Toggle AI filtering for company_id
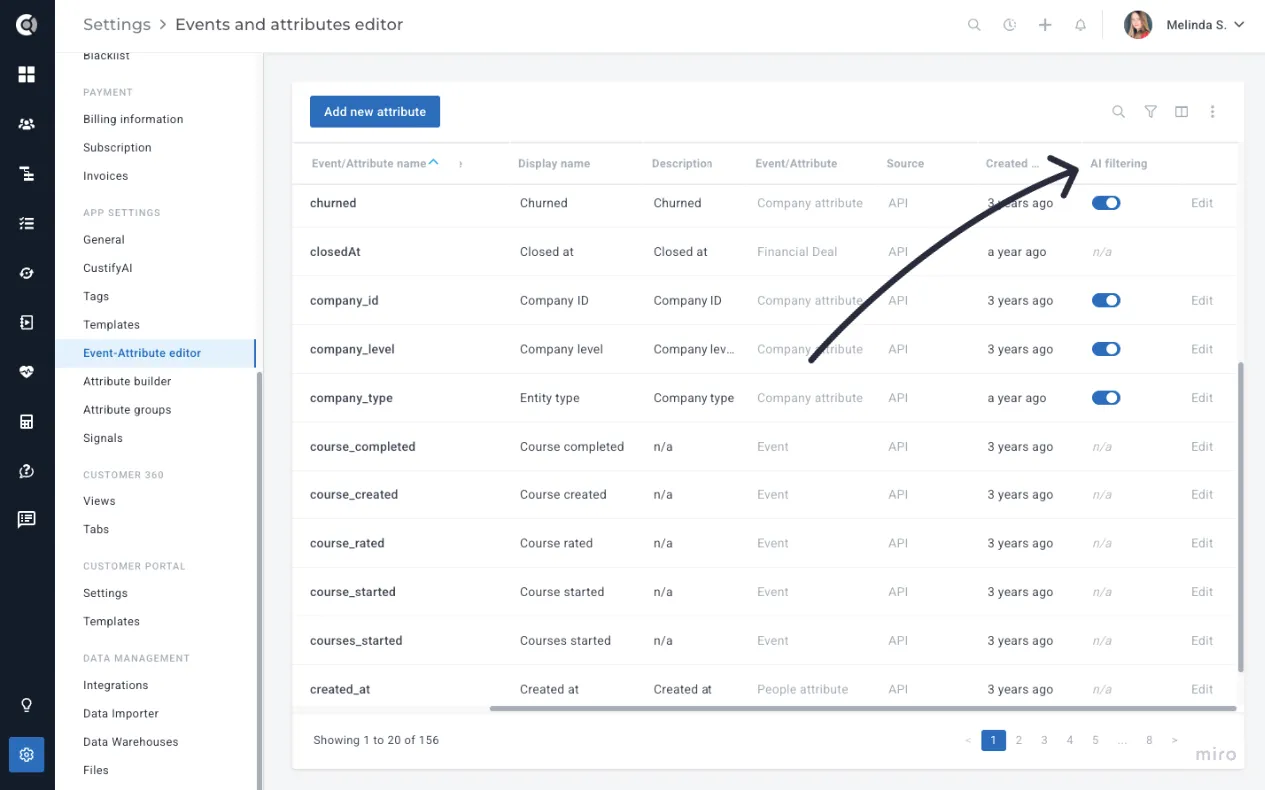Image resolution: width=1265 pixels, height=790 pixels. 1106,300
